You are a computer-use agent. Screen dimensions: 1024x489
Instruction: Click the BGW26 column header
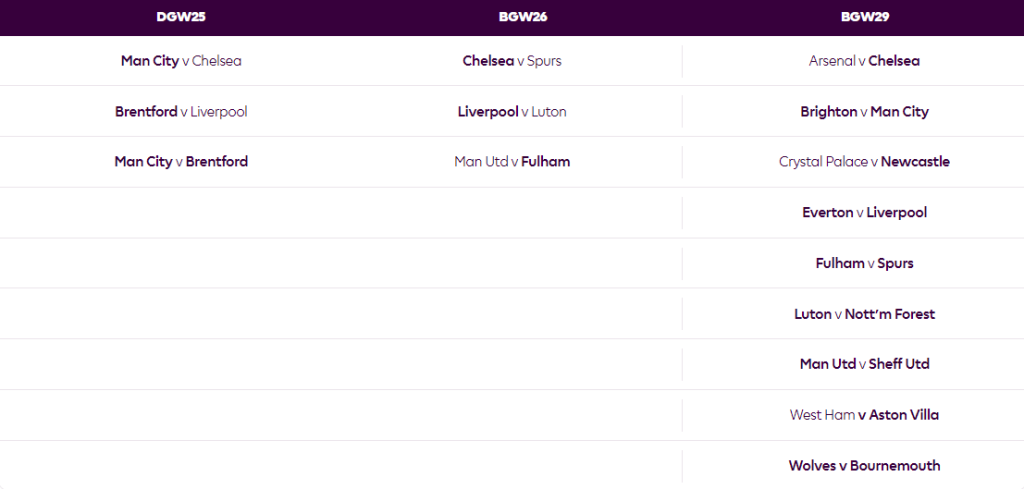pos(522,17)
